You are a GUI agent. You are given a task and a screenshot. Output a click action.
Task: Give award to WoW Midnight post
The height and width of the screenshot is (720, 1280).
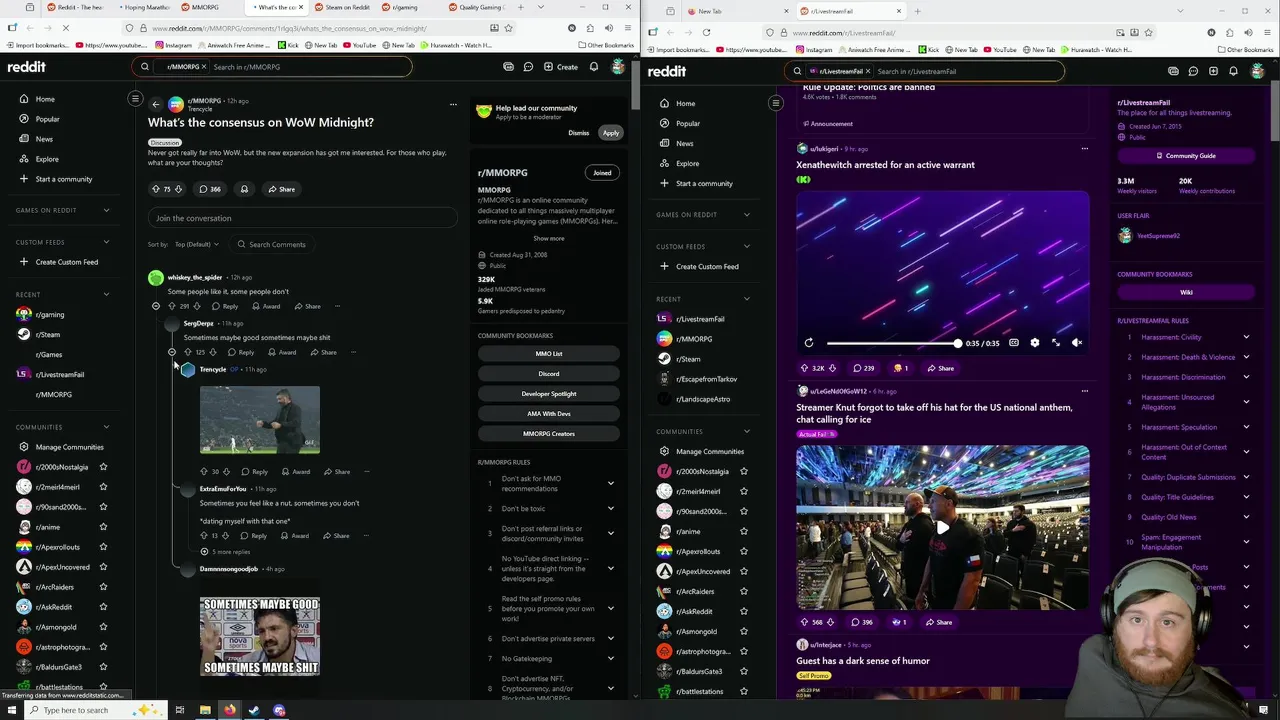click(244, 189)
